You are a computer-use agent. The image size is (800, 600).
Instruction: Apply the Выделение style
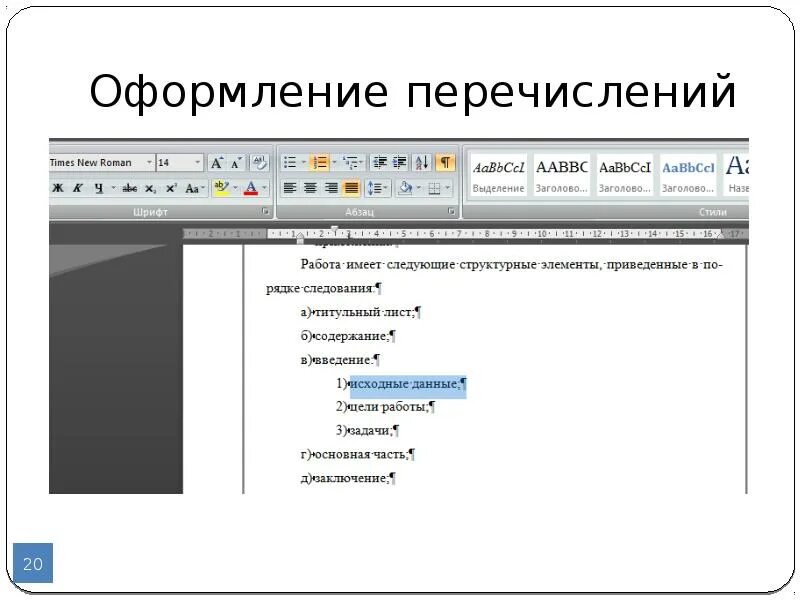coord(498,176)
